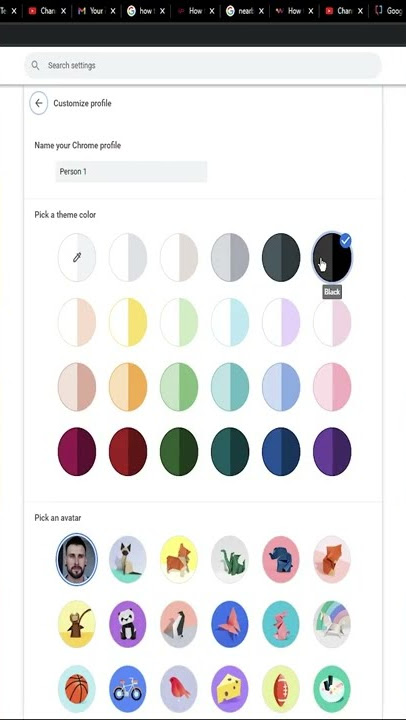Select the Siamese cat origami avatar
This screenshot has width=406, height=720.
point(128,559)
